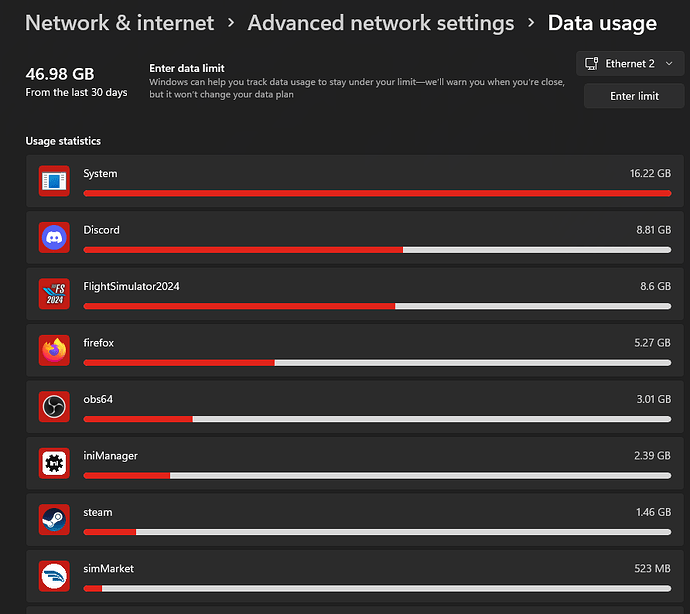Click the Usage statistics heading

pyautogui.click(x=63, y=141)
